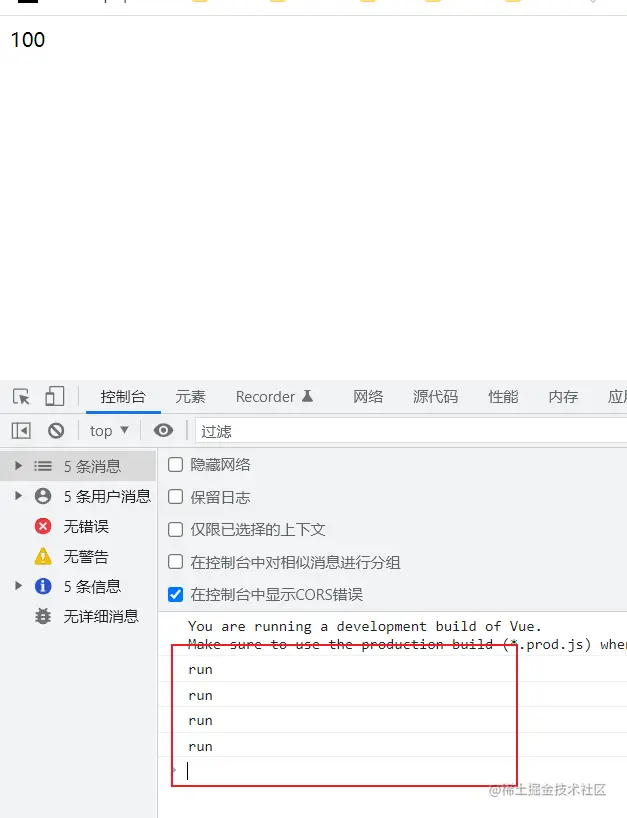This screenshot has height=818, width=627.
Task: Open the Recorder tab
Action: (274, 397)
